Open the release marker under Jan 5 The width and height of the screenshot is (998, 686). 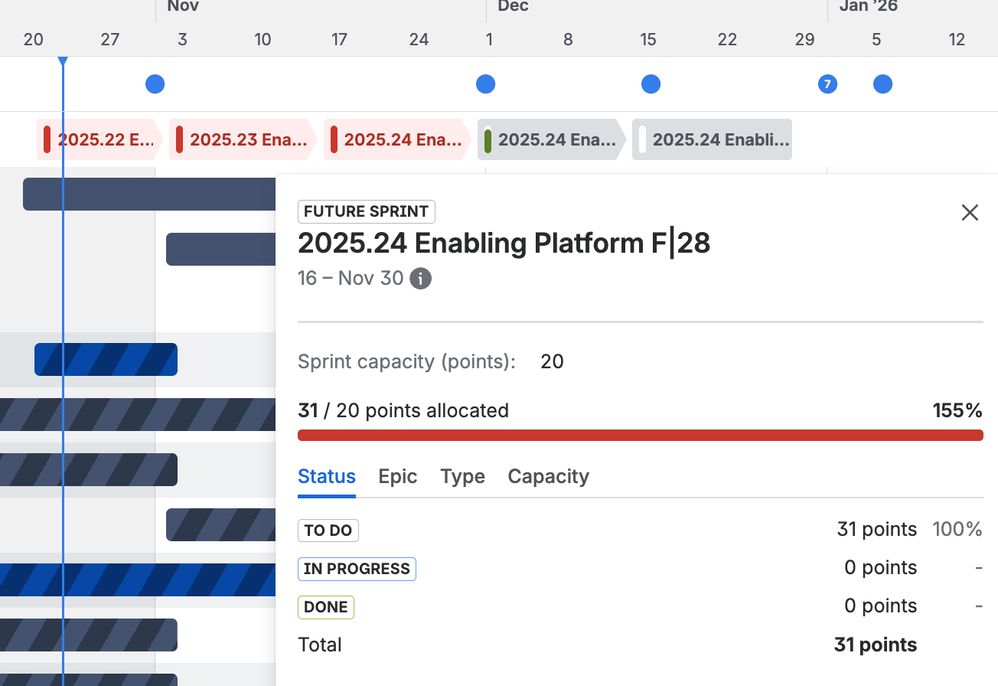click(x=882, y=84)
